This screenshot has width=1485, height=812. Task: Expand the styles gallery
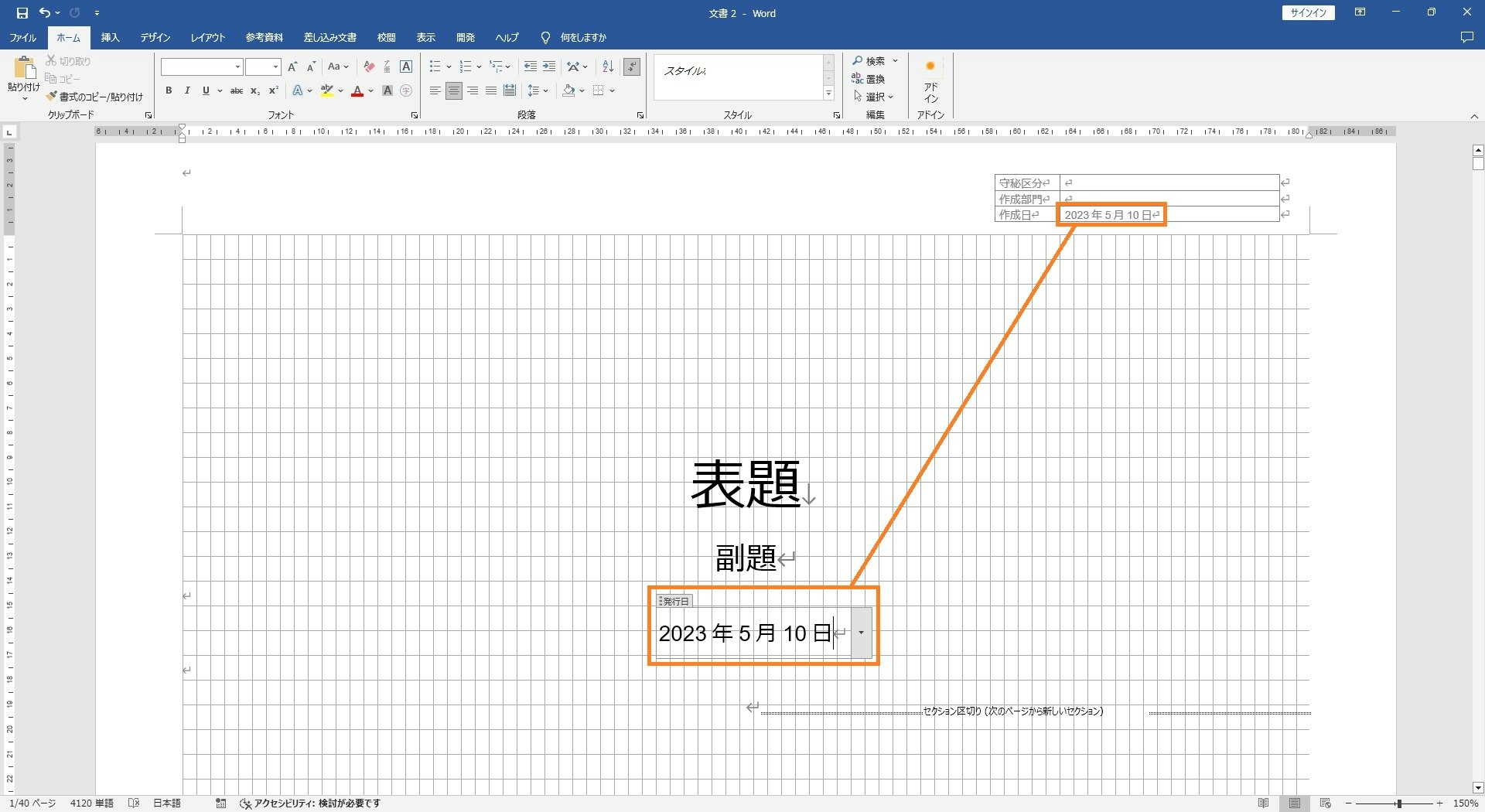point(828,94)
